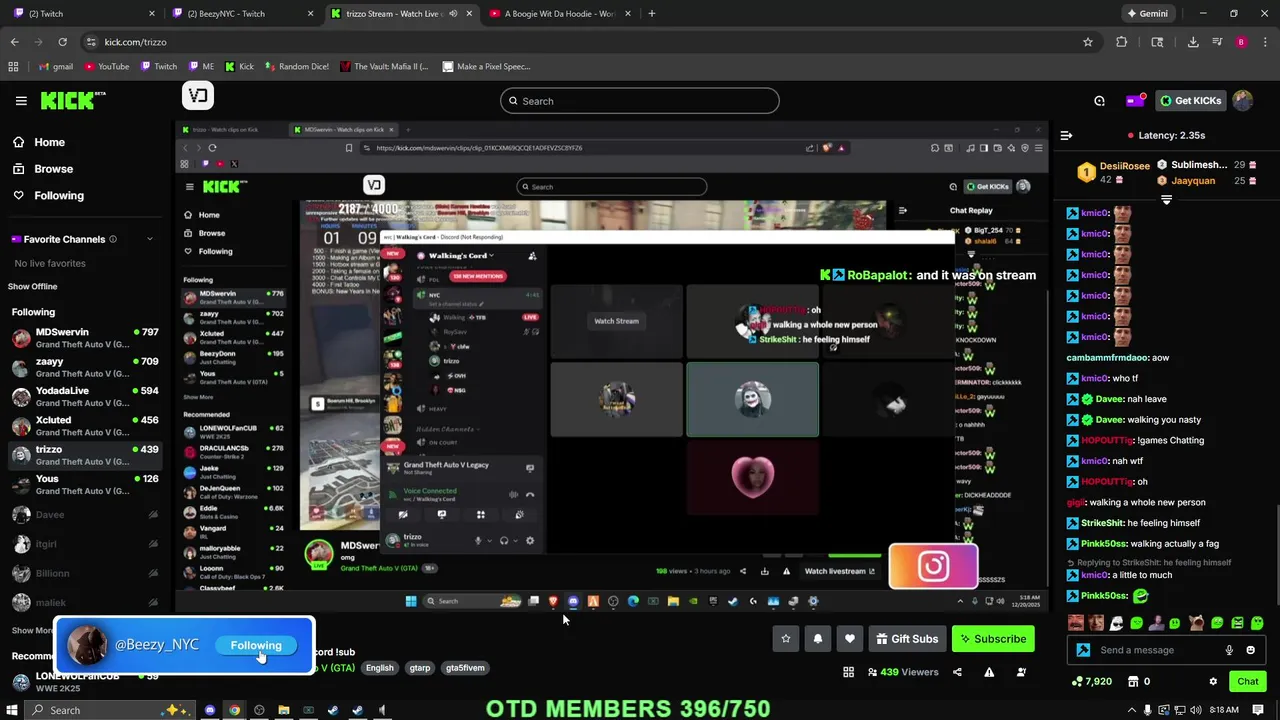Click Show More under followed channels
This screenshot has width=1280, height=720.
click(32, 631)
